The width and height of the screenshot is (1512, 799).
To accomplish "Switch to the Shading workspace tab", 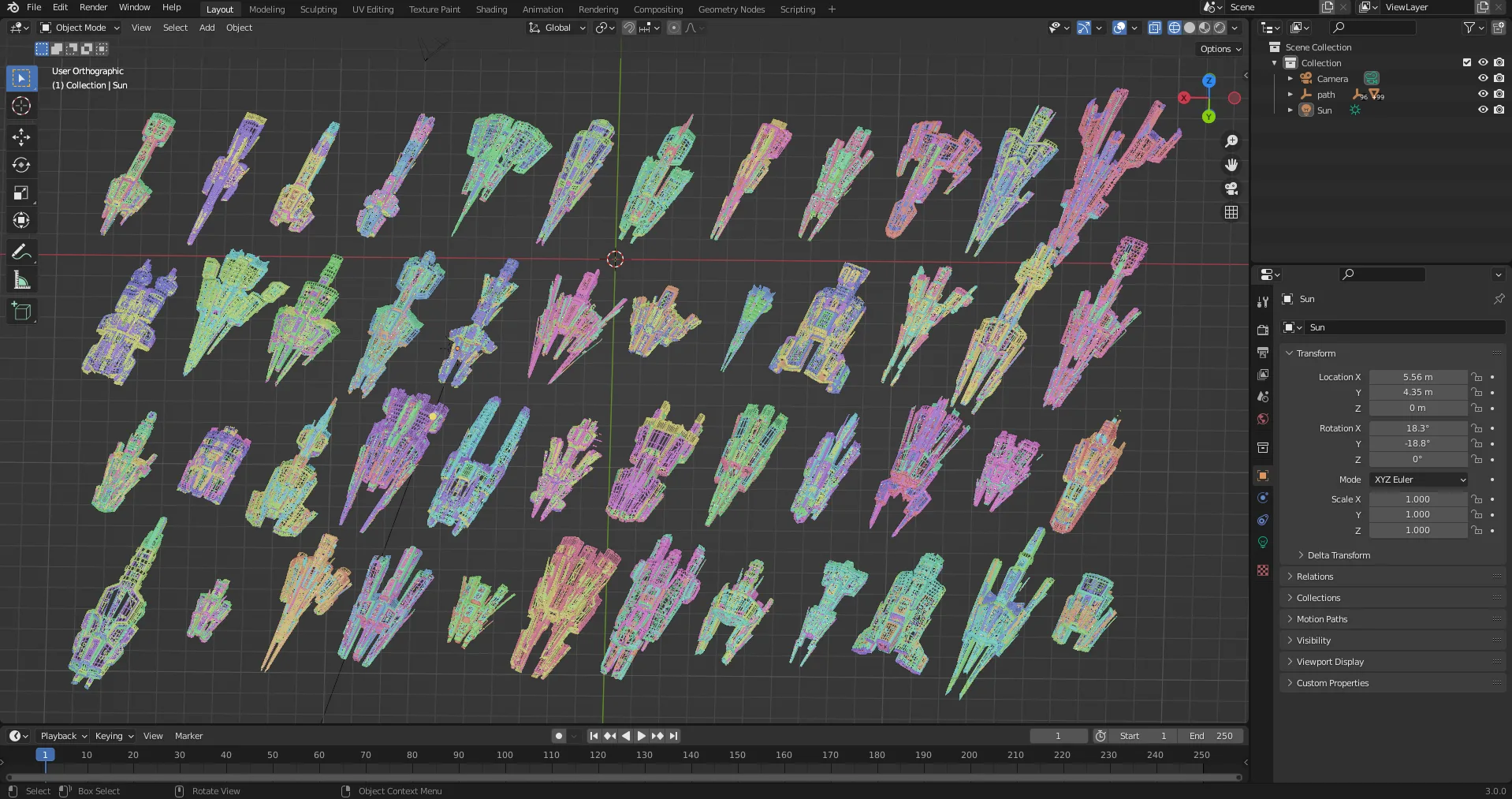I will [491, 9].
